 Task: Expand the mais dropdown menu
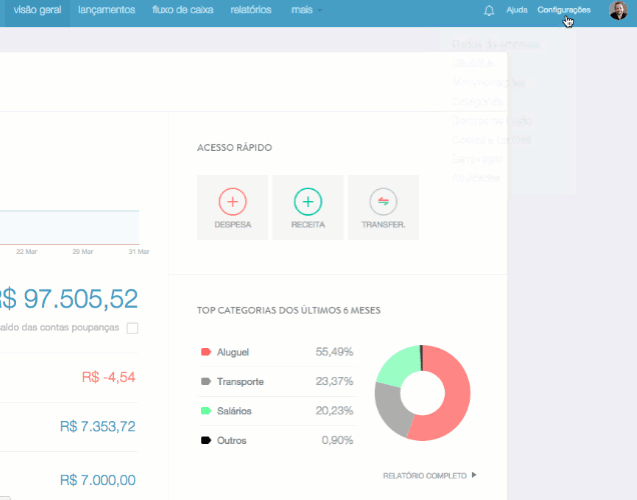click(307, 10)
